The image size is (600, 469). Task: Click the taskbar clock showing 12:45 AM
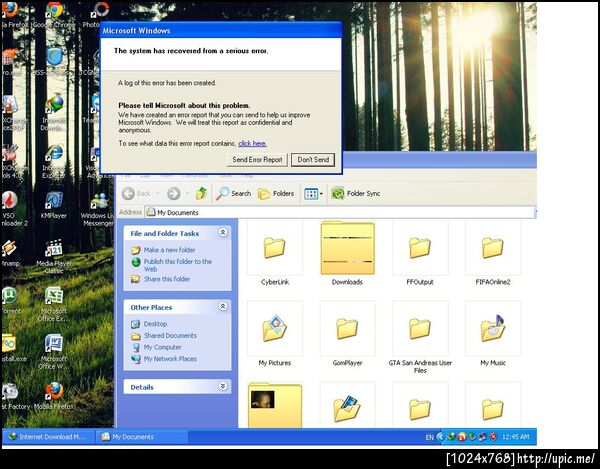[x=515, y=436]
